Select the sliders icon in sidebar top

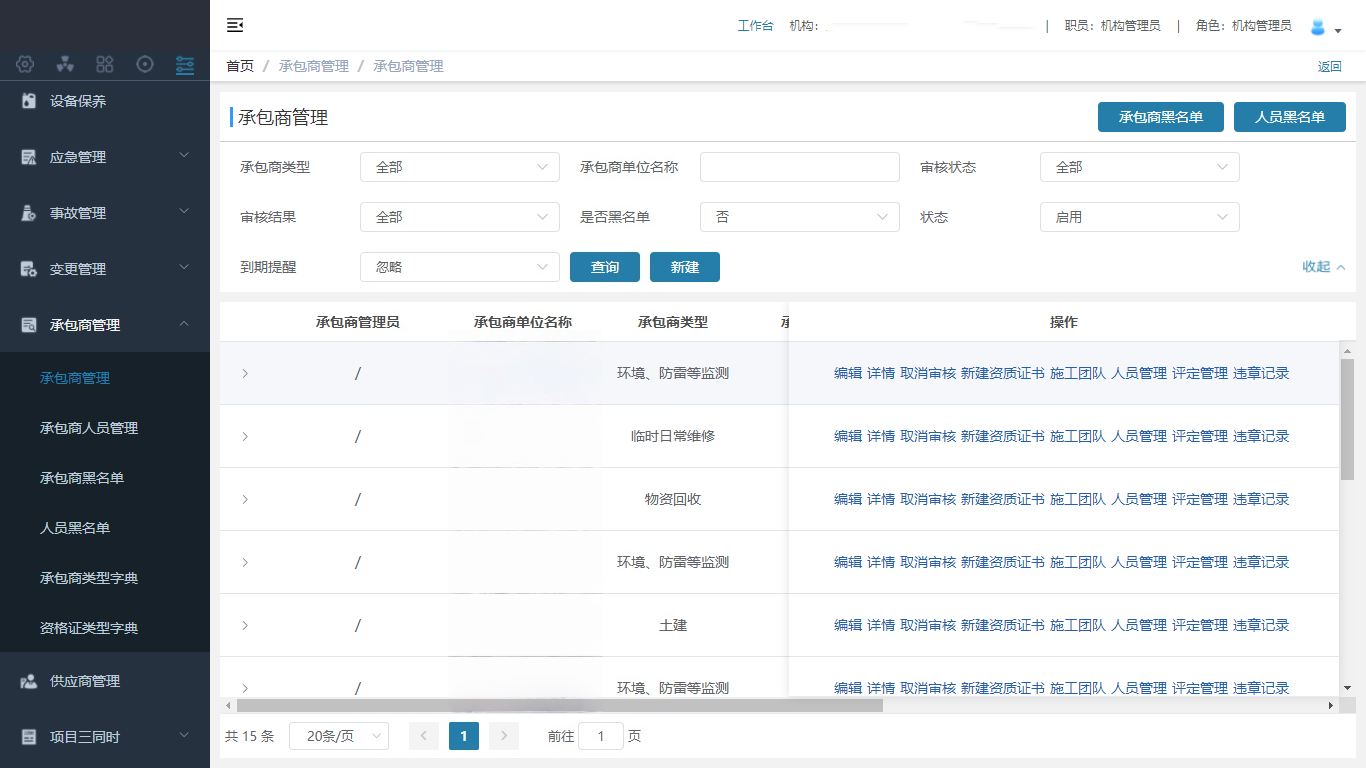[x=185, y=65]
